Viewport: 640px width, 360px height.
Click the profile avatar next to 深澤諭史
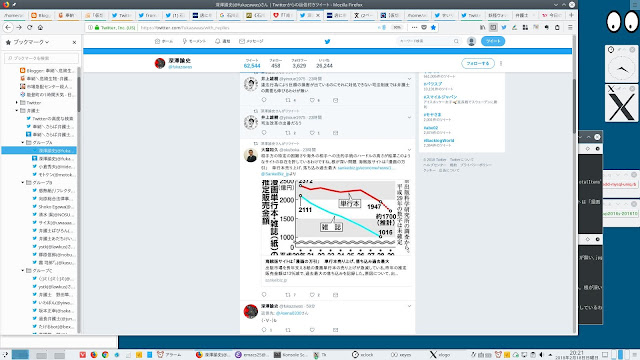160,63
